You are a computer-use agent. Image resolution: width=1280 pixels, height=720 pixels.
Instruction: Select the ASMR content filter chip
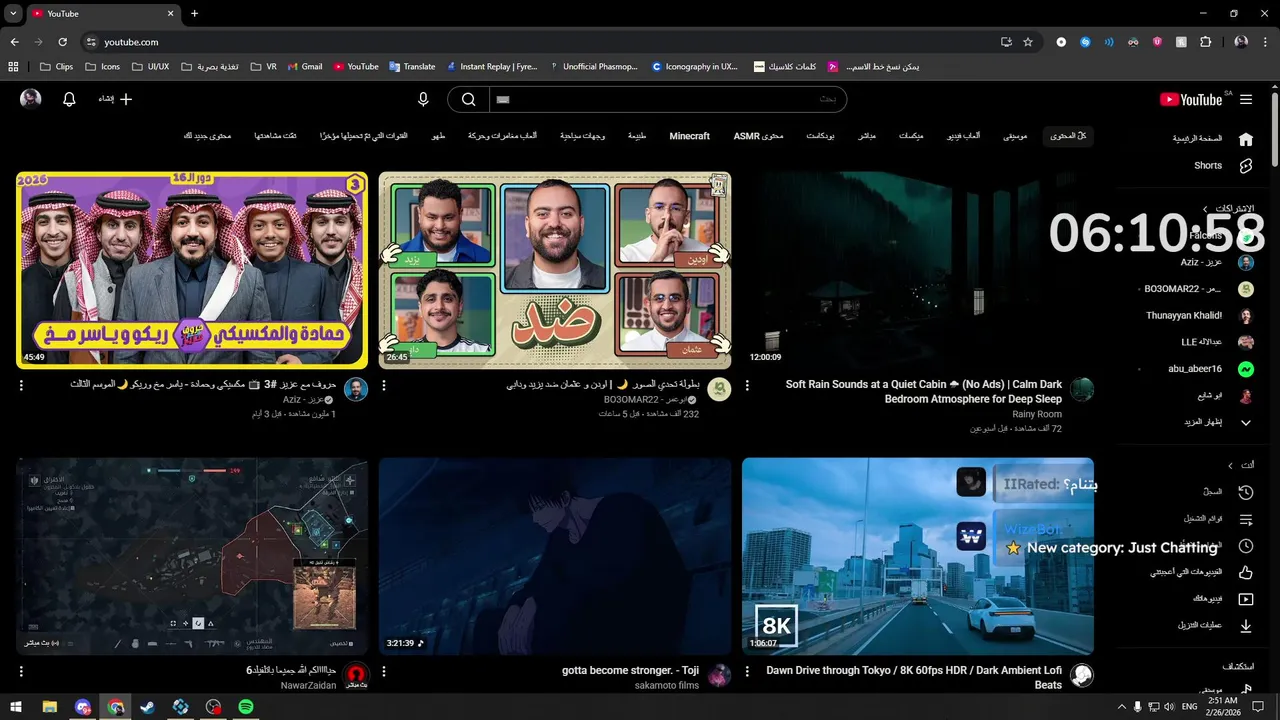(758, 136)
